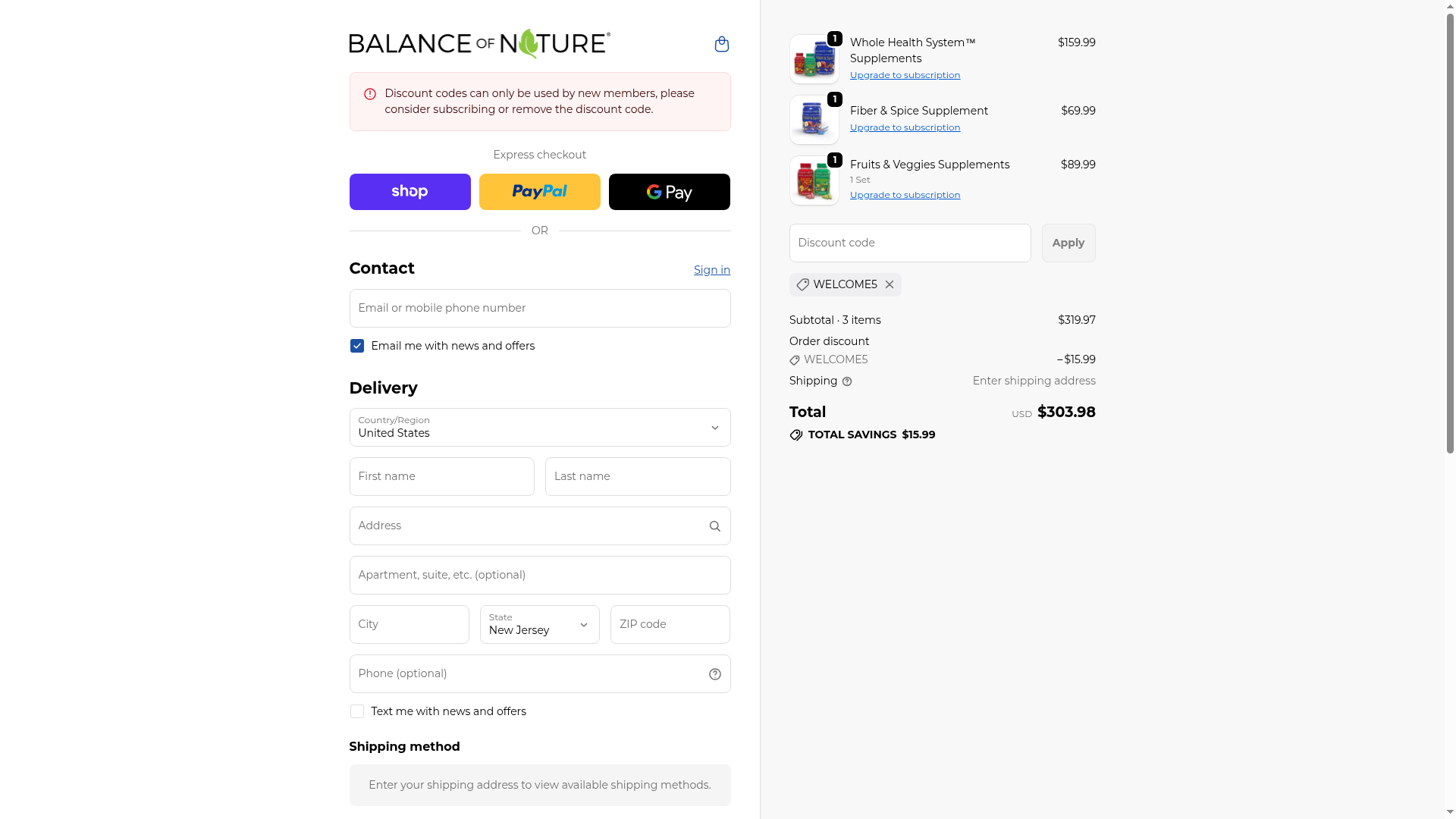Open the shopping bag cart icon
Image resolution: width=1456 pixels, height=819 pixels.
721,44
